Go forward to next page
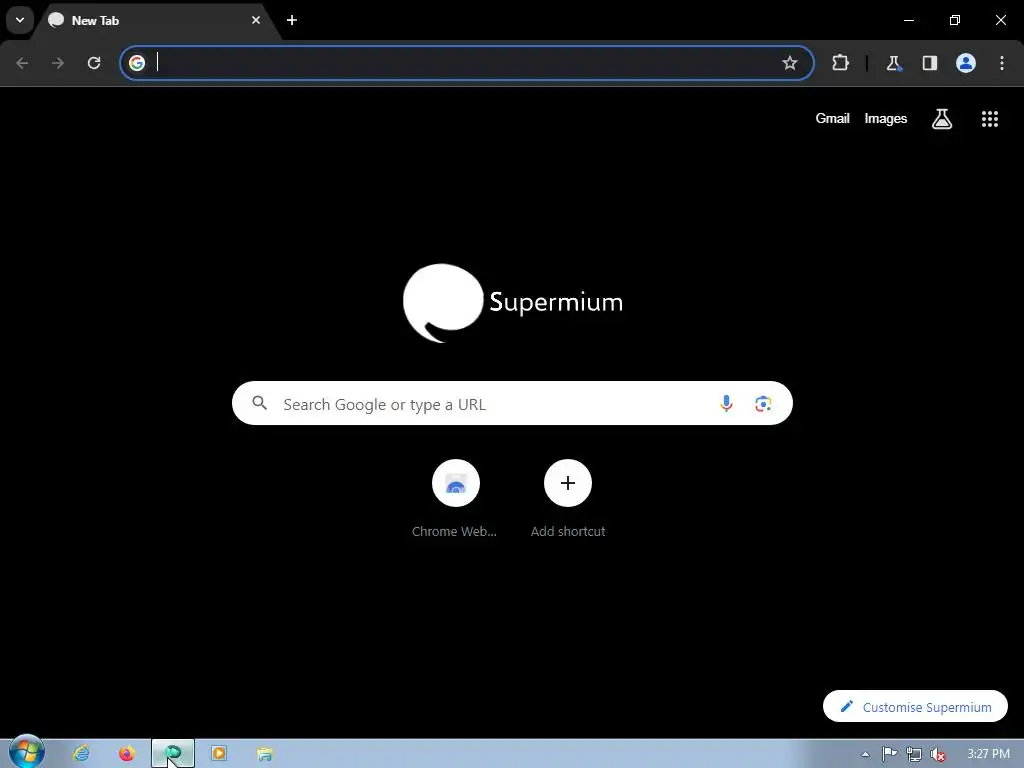 (x=58, y=63)
